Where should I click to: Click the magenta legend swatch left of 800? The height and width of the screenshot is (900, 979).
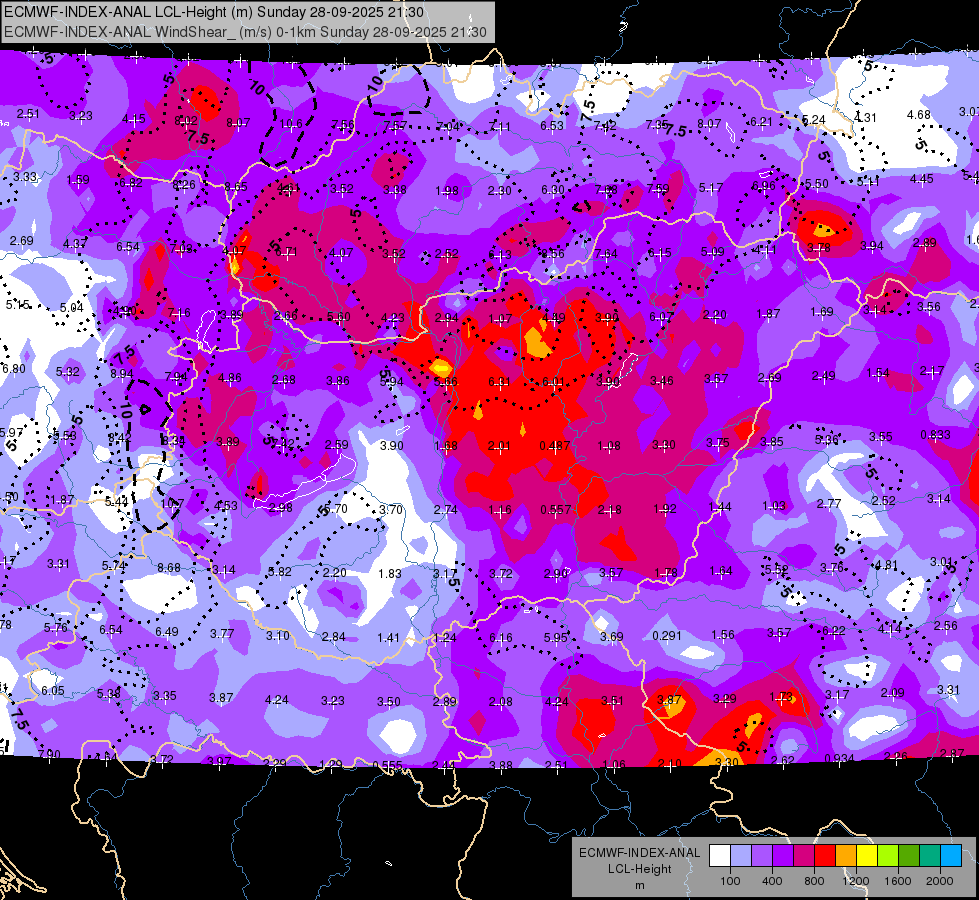(804, 856)
